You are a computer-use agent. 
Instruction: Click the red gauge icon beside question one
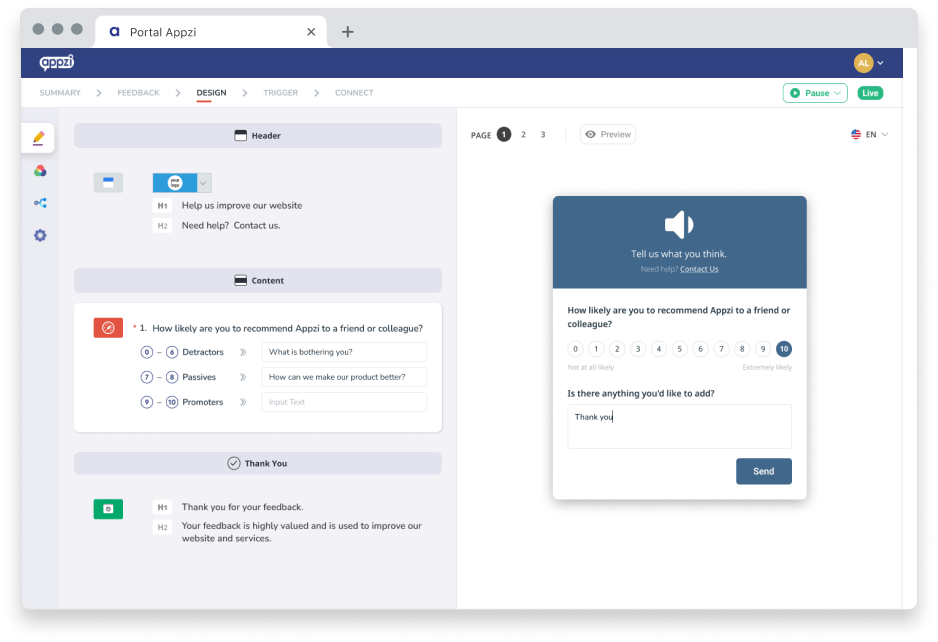pos(108,327)
